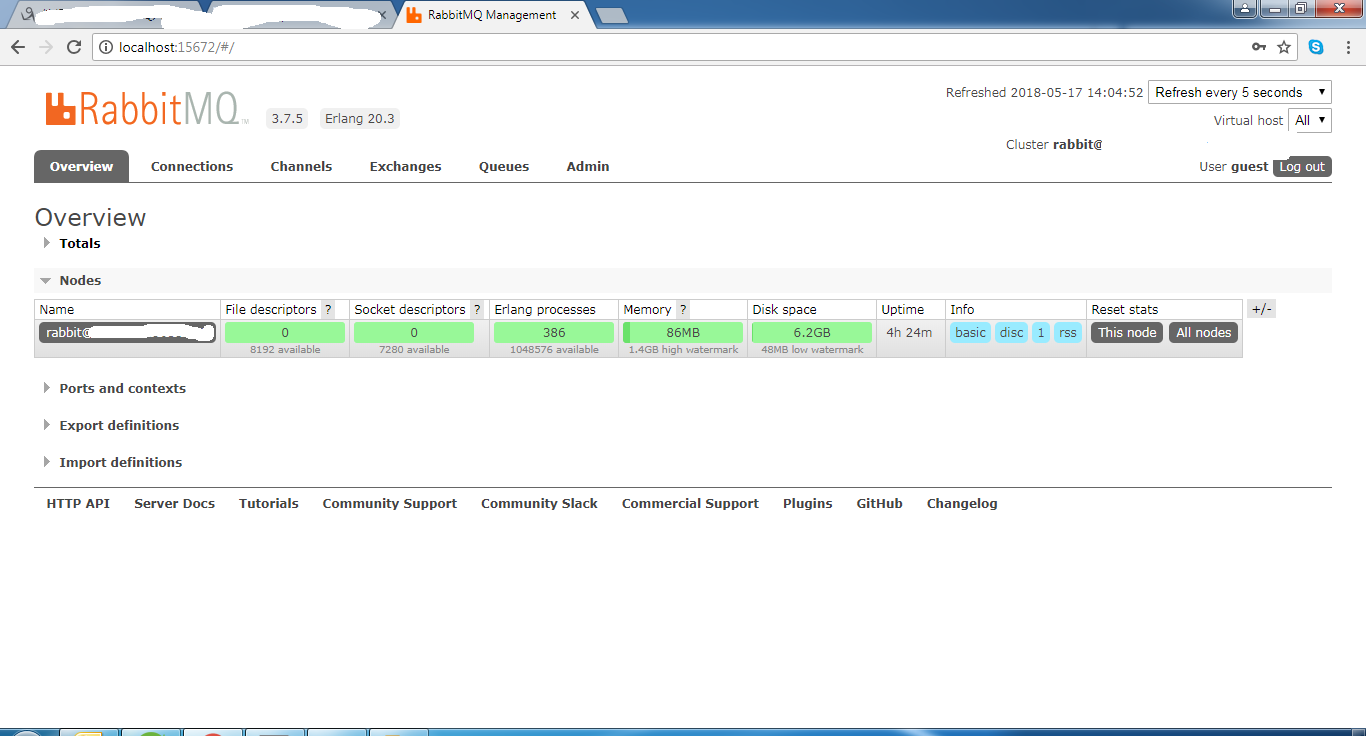Click the 48MB low watermark text
The image size is (1366, 736).
(812, 350)
